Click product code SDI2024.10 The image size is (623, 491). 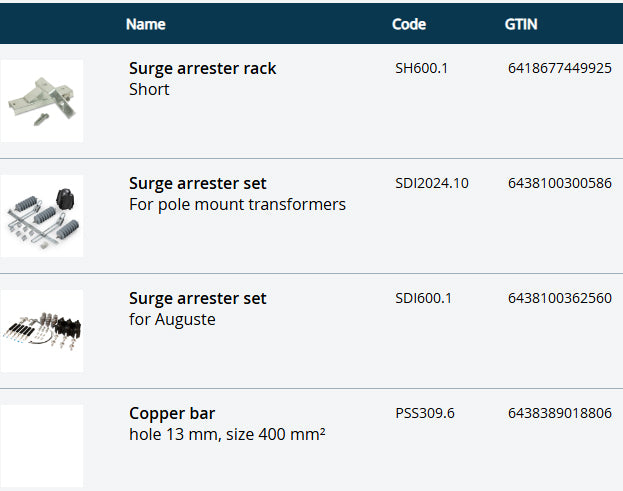432,183
